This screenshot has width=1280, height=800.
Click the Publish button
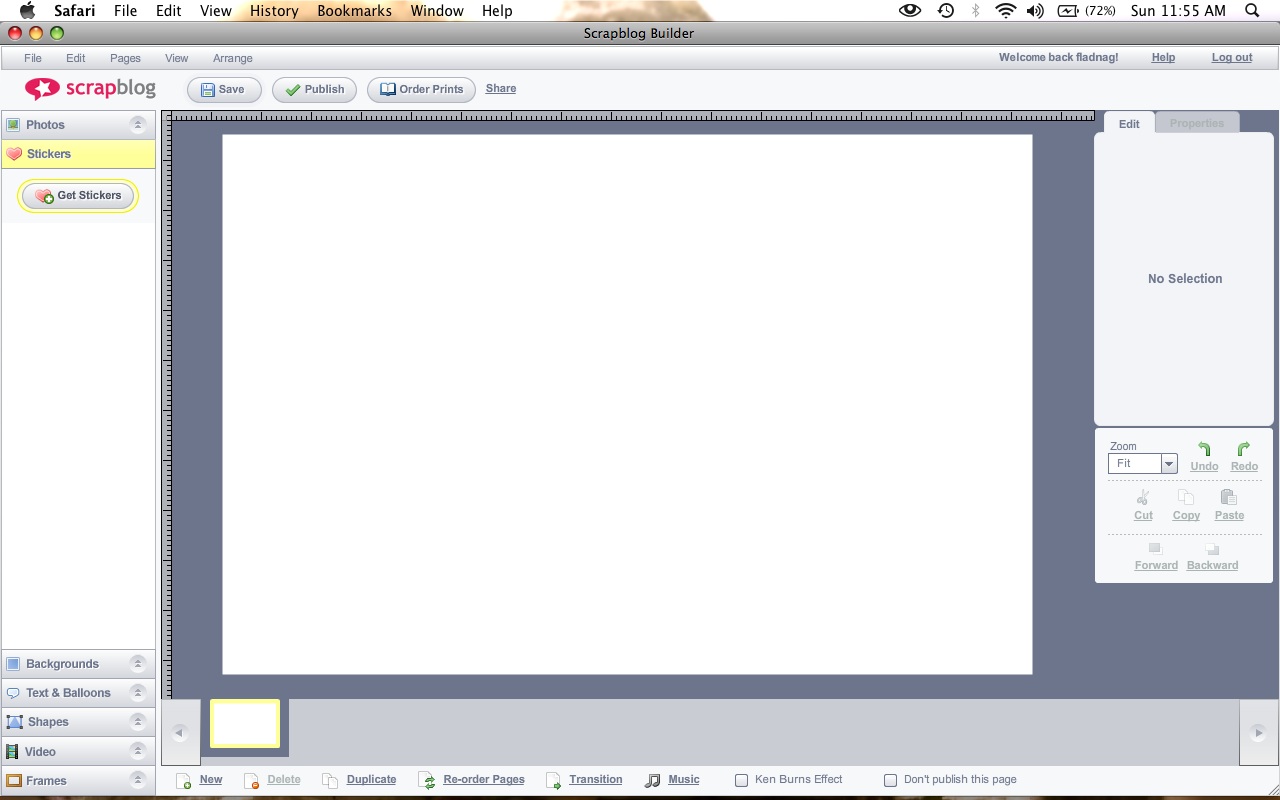pos(314,89)
